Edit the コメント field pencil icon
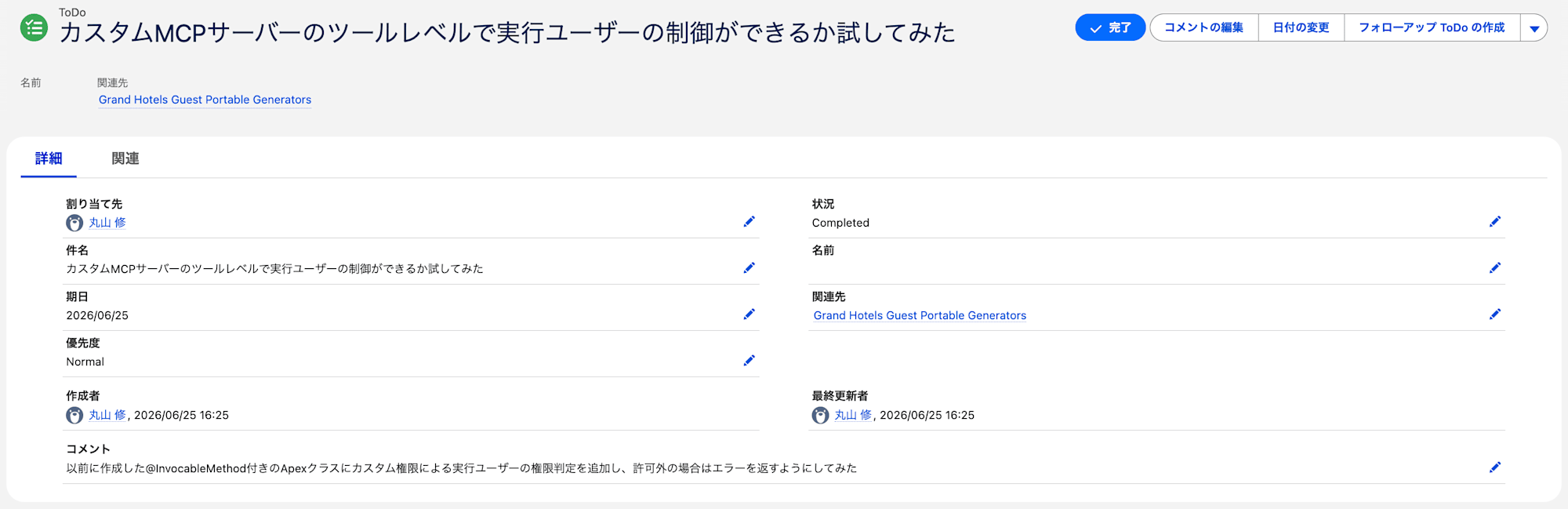1568x509 pixels. [1495, 467]
